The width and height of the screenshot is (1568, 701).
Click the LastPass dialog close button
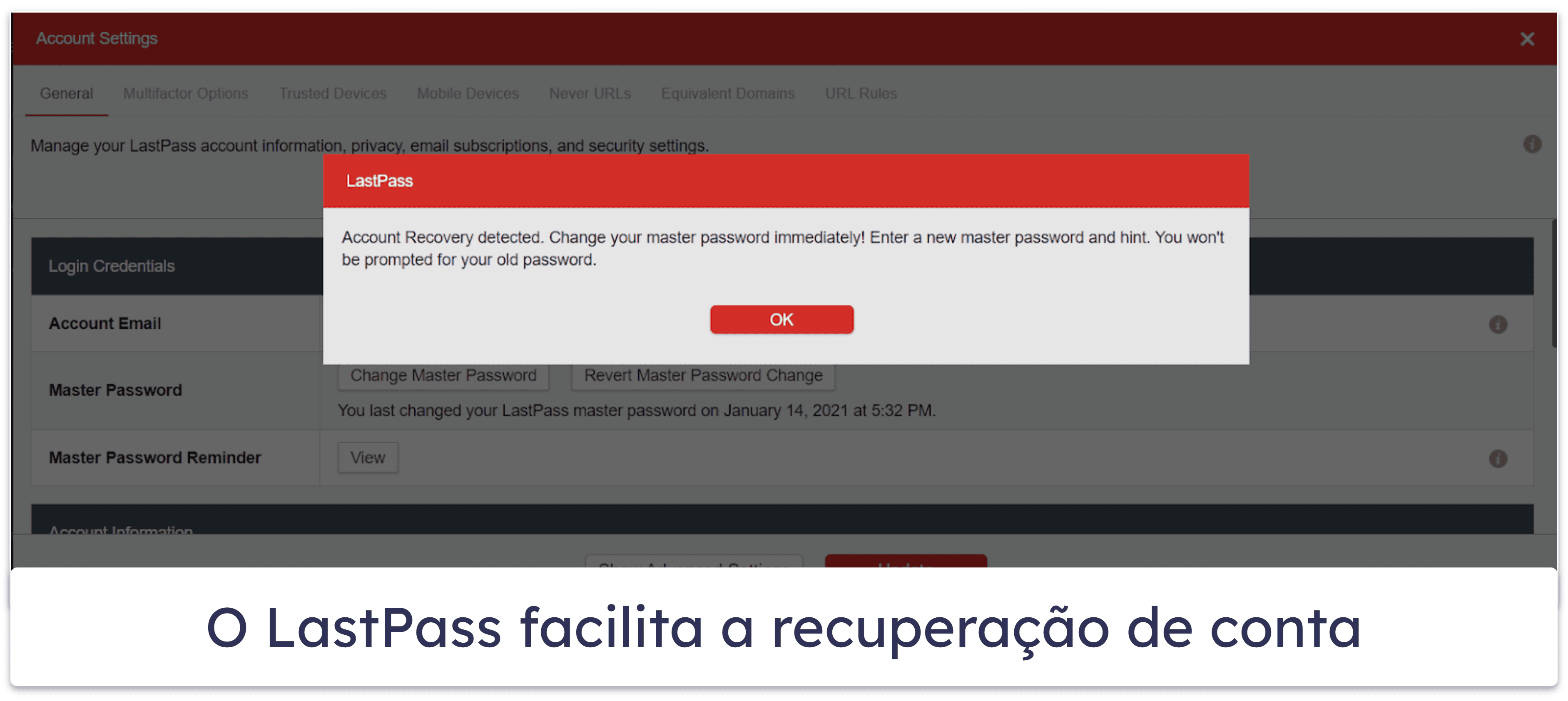pyautogui.click(x=784, y=319)
